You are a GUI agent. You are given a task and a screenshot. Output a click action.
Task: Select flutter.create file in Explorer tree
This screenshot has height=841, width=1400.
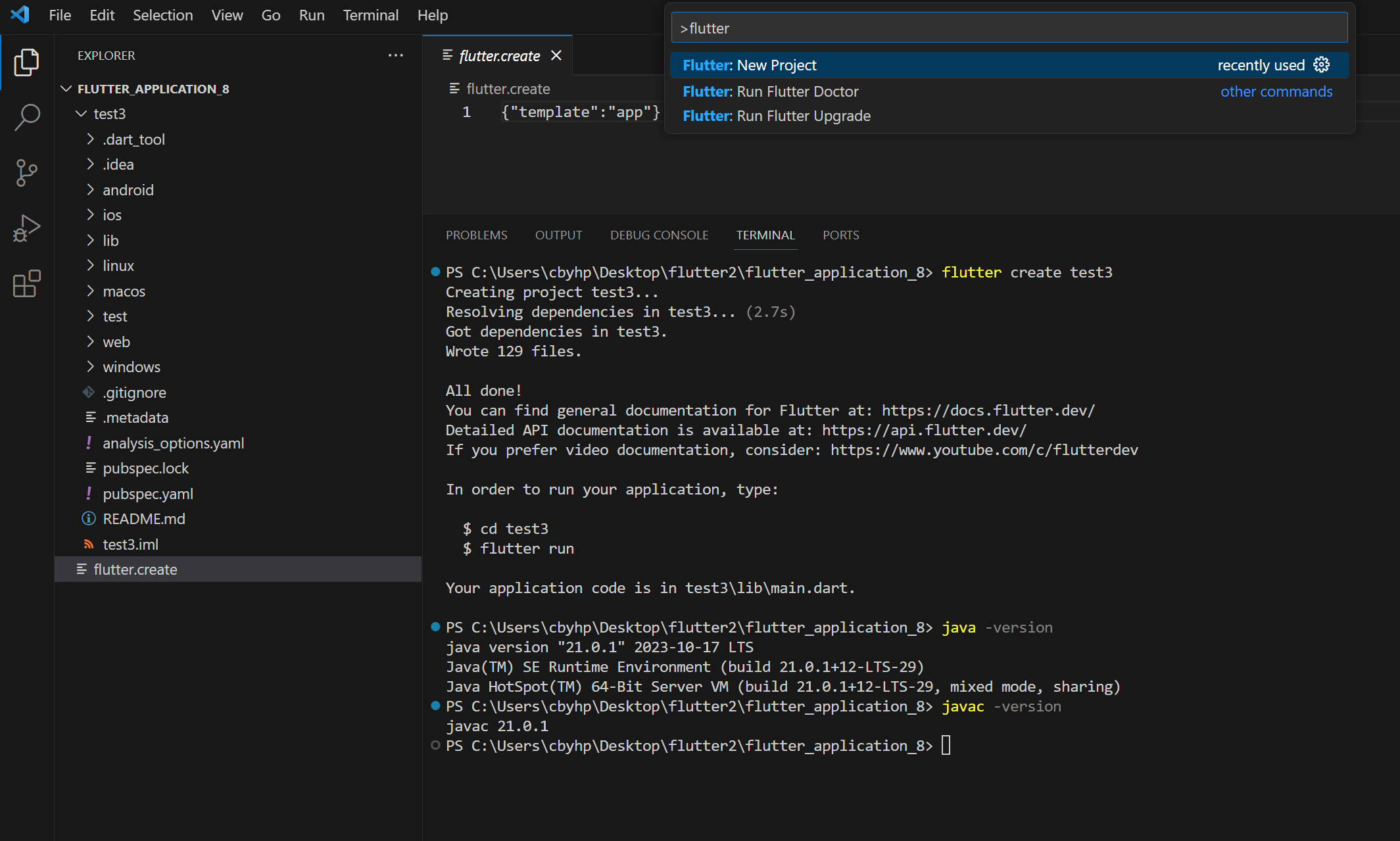pos(238,569)
